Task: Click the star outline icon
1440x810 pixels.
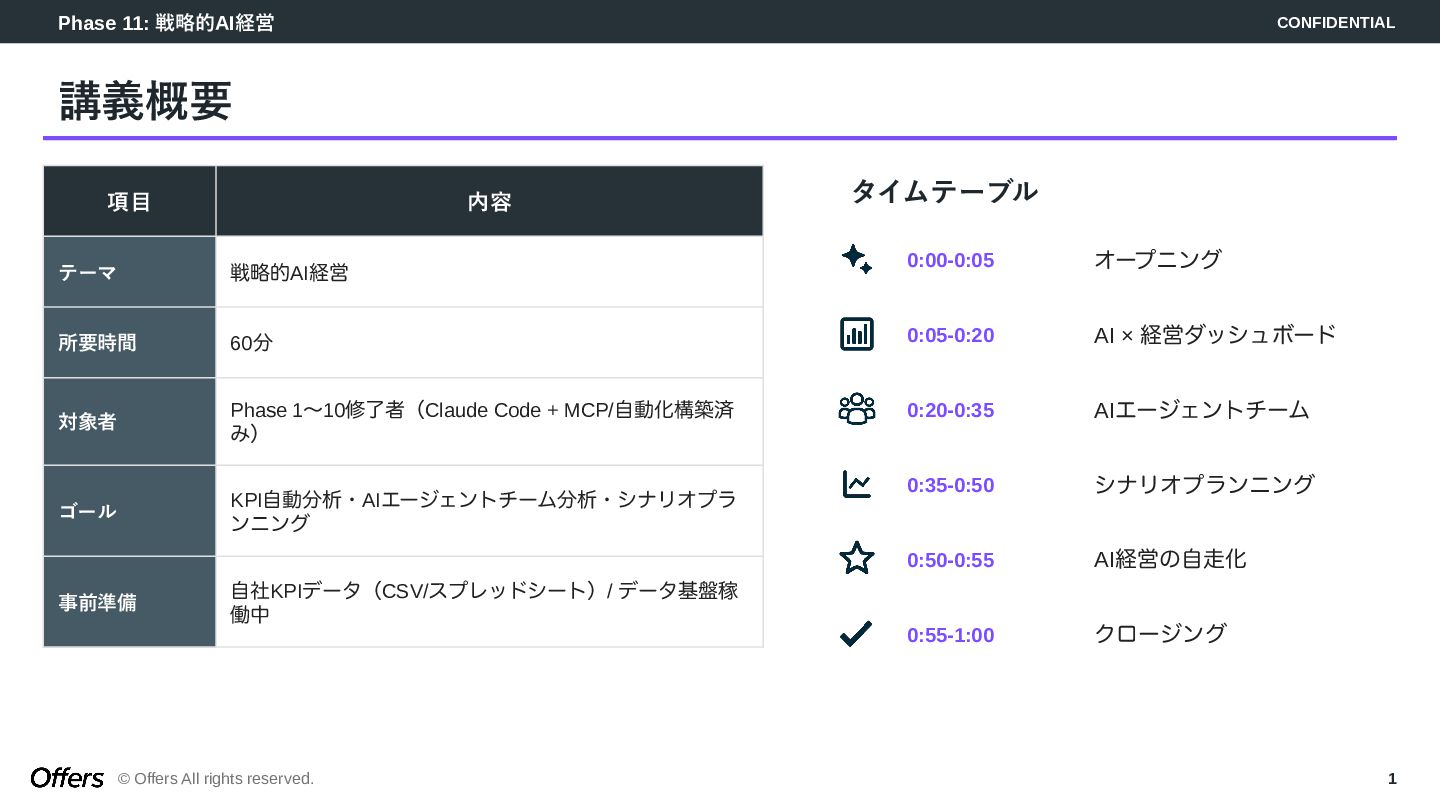Action: 856,558
